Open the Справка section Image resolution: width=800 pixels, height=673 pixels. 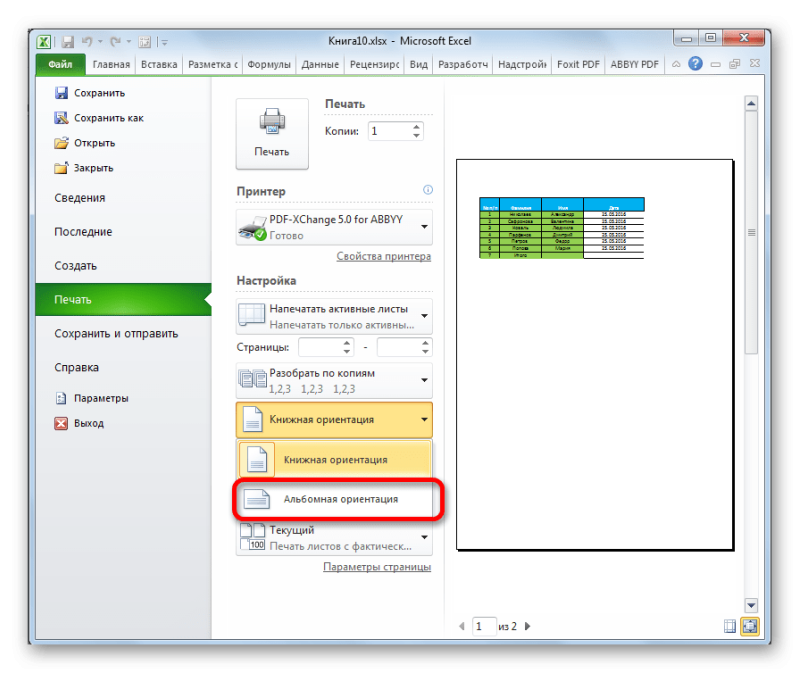[x=77, y=367]
